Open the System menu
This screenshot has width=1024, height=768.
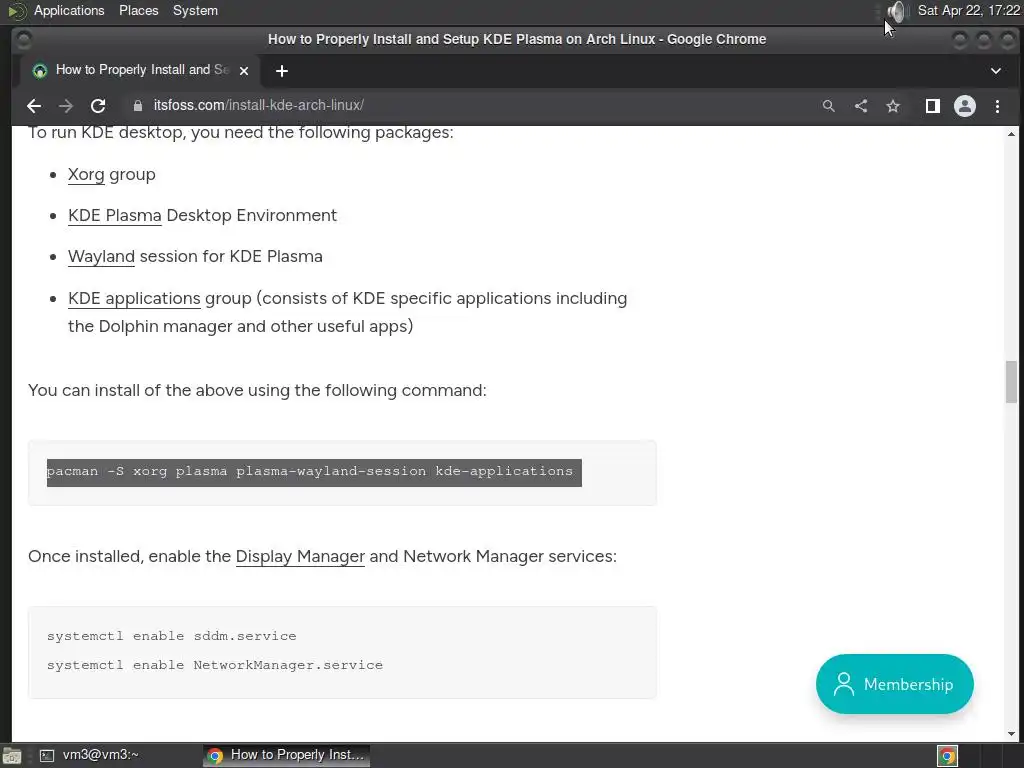[x=195, y=10]
